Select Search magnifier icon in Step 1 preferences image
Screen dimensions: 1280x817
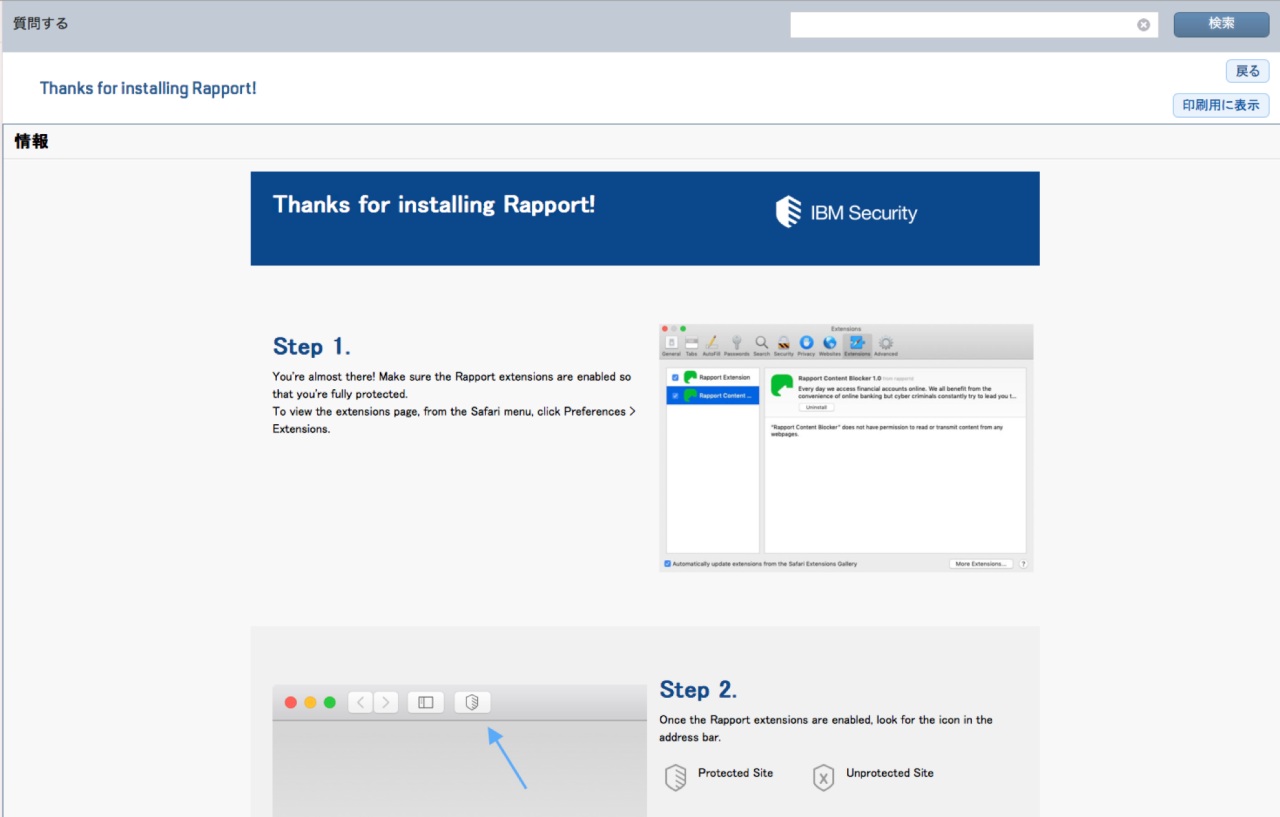[762, 346]
